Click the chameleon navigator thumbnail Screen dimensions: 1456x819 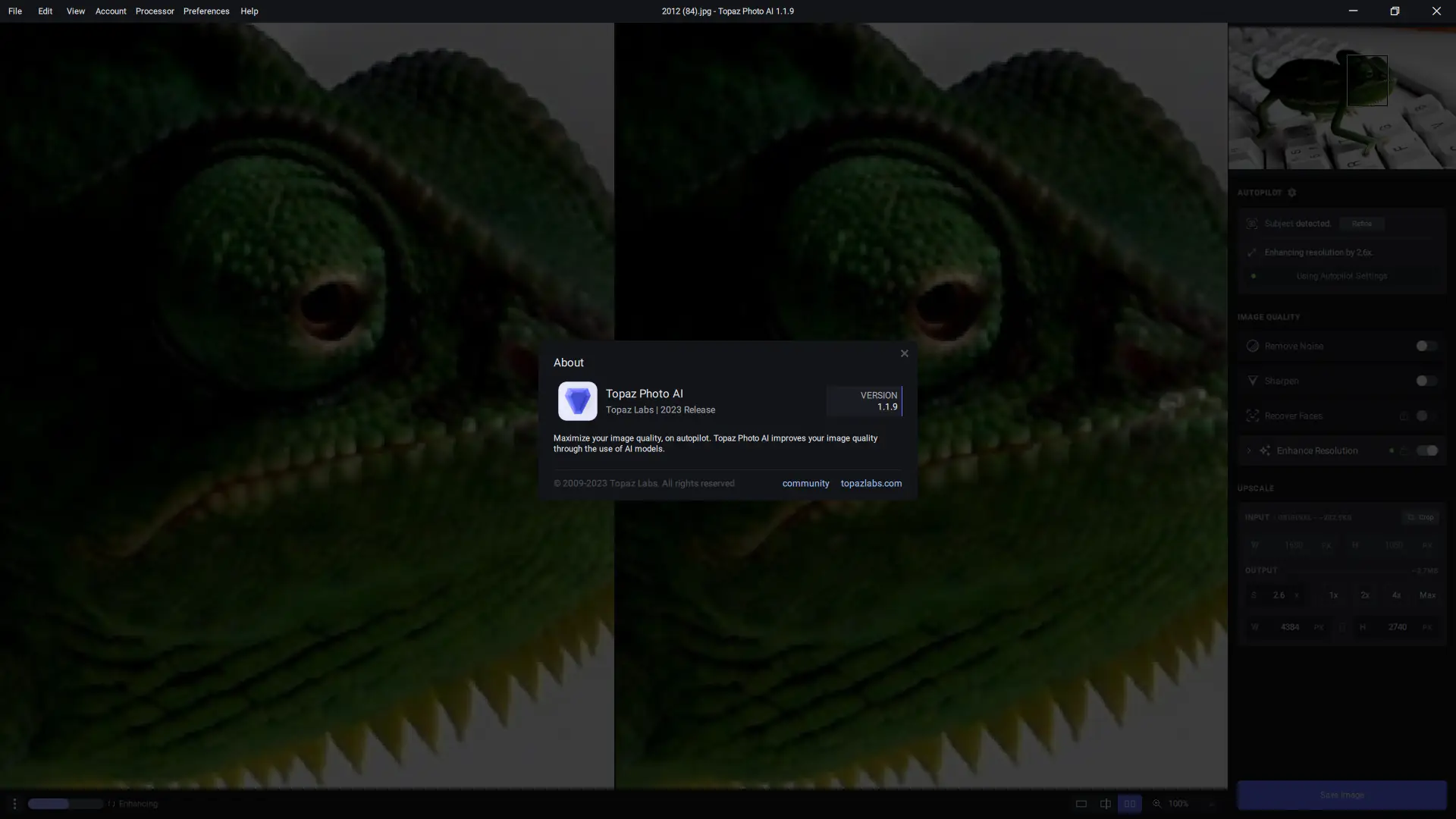tap(1341, 97)
